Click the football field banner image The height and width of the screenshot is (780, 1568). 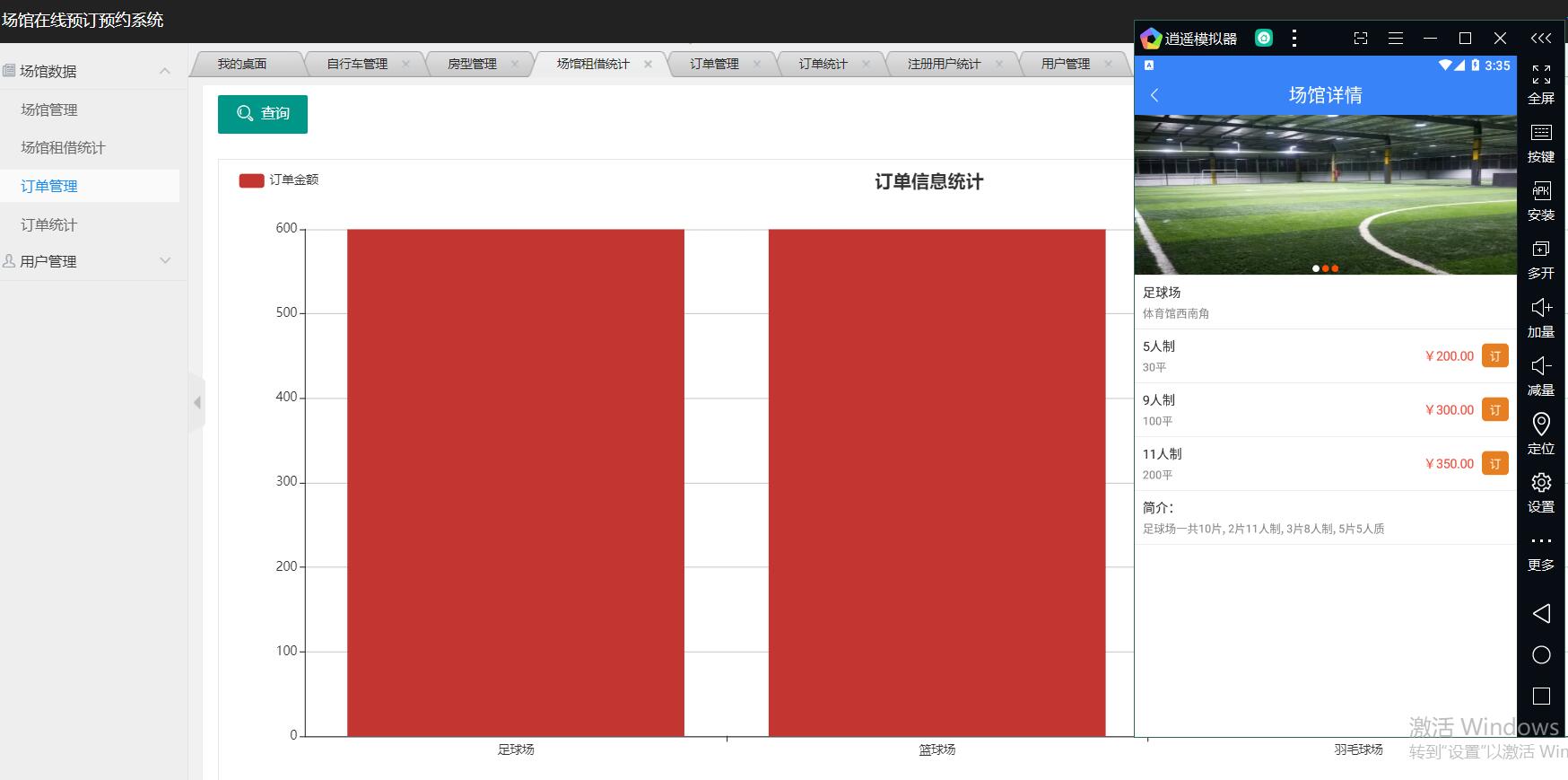tap(1325, 193)
